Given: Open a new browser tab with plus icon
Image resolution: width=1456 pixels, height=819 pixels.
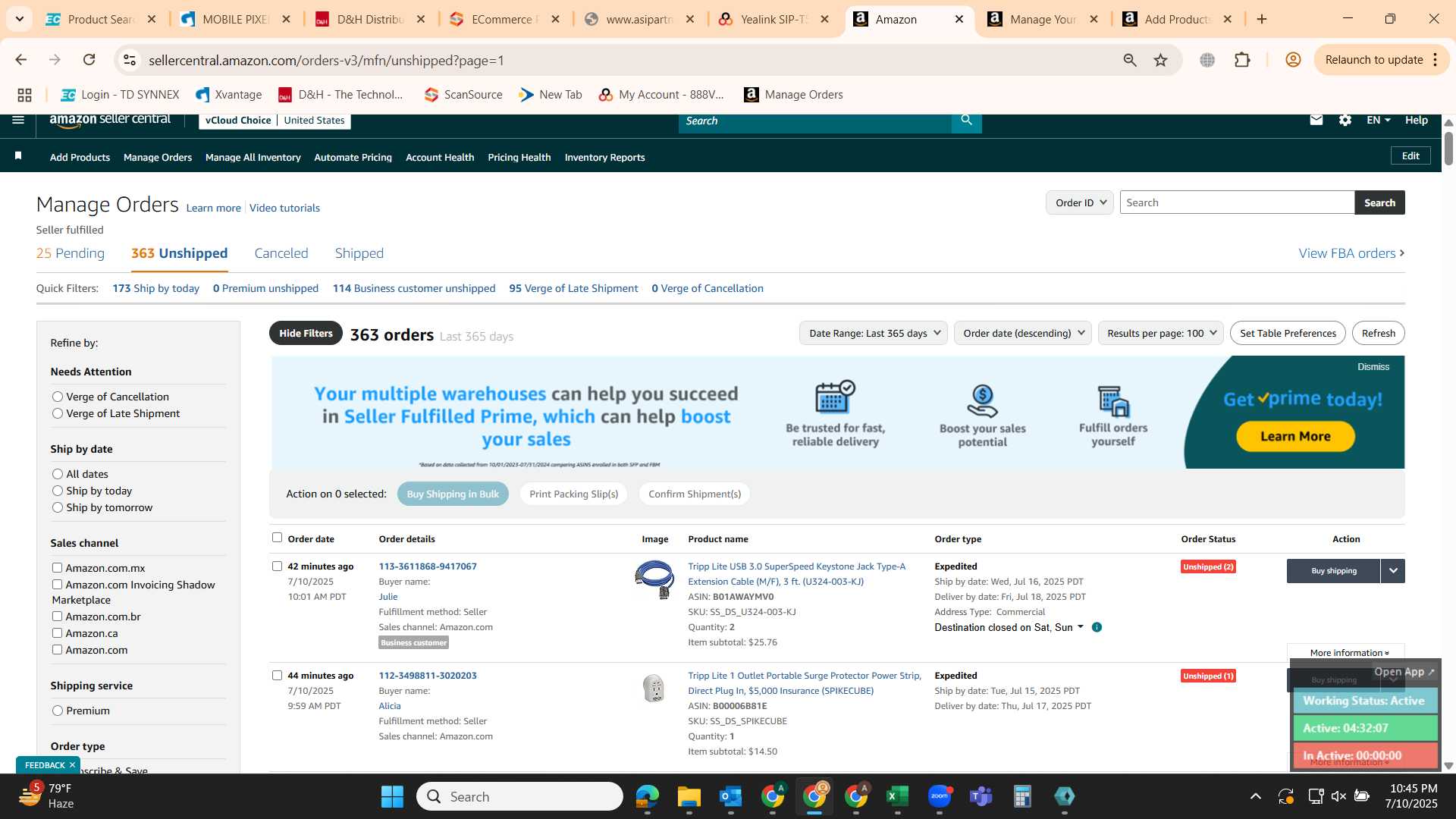Looking at the screenshot, I should pos(1262,19).
